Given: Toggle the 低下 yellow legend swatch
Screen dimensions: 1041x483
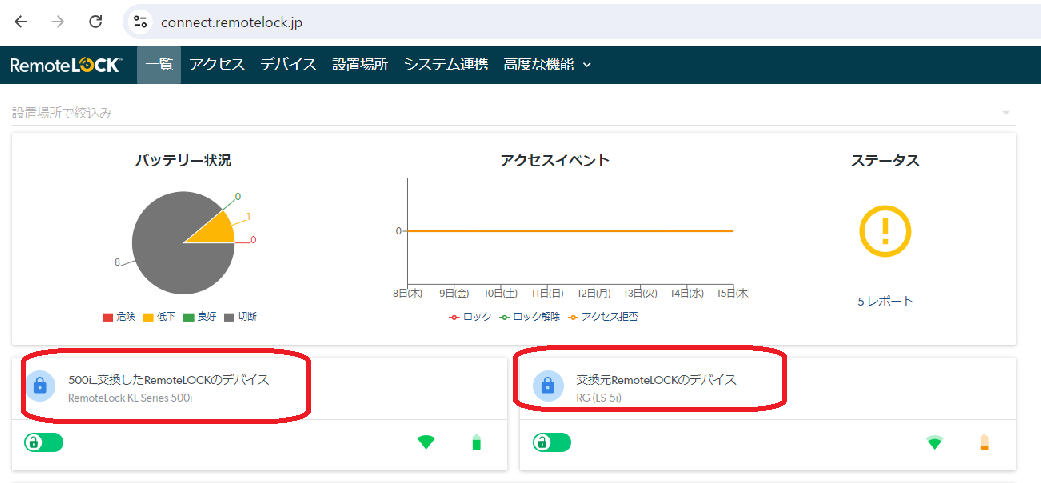Looking at the screenshot, I should [148, 317].
